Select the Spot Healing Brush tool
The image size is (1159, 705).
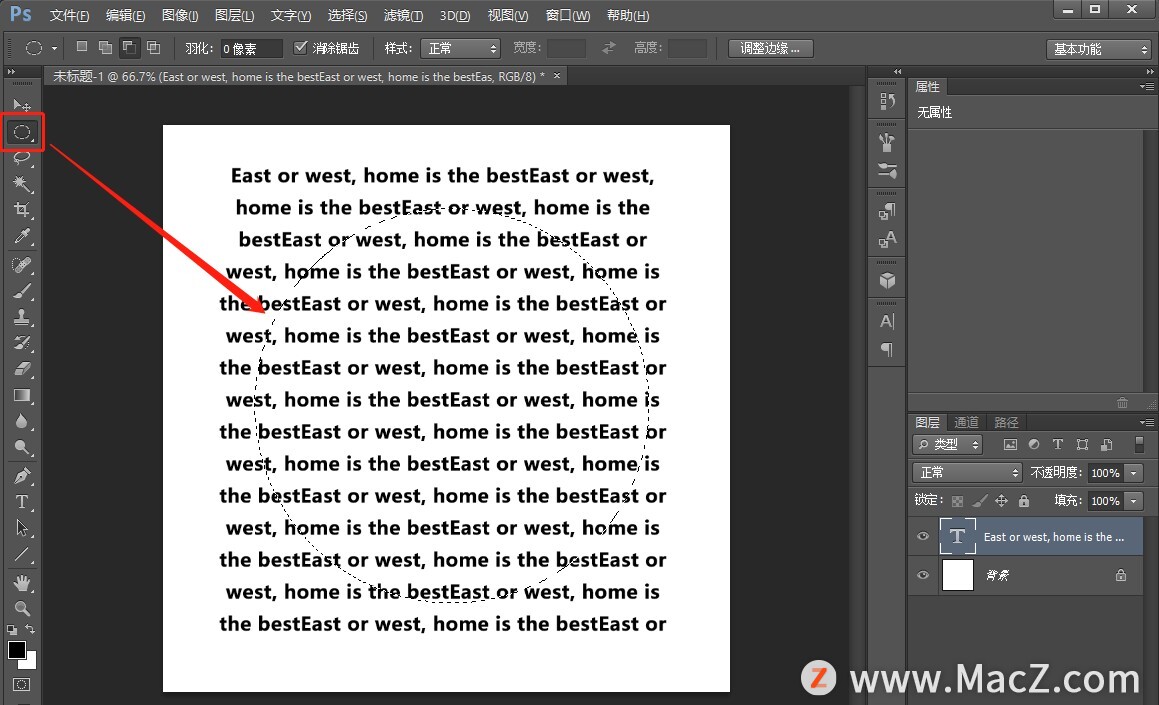[21, 265]
